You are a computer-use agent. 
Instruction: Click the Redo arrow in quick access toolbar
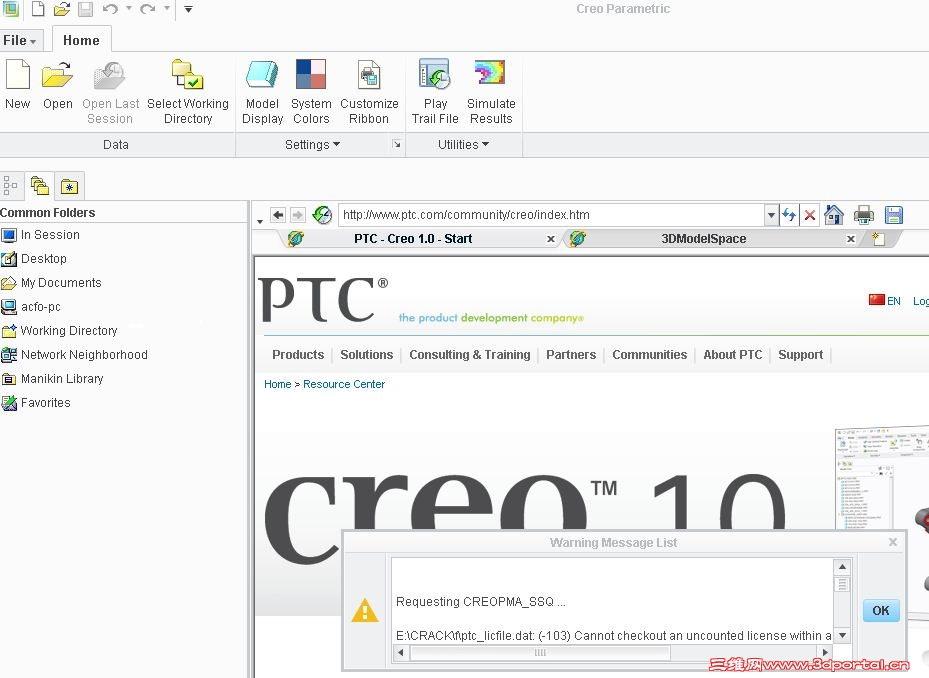[148, 9]
